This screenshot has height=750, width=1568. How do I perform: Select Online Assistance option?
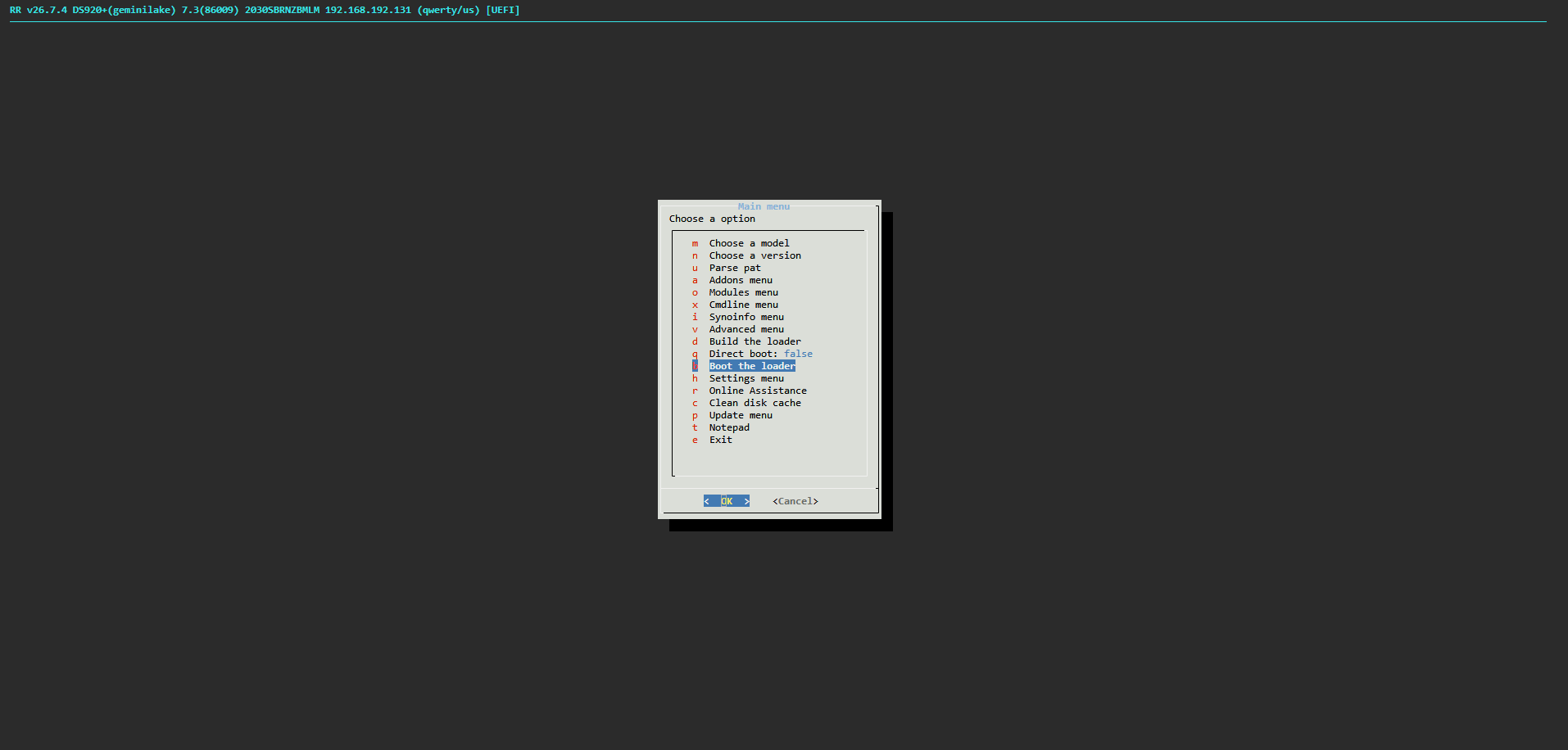[x=757, y=391]
